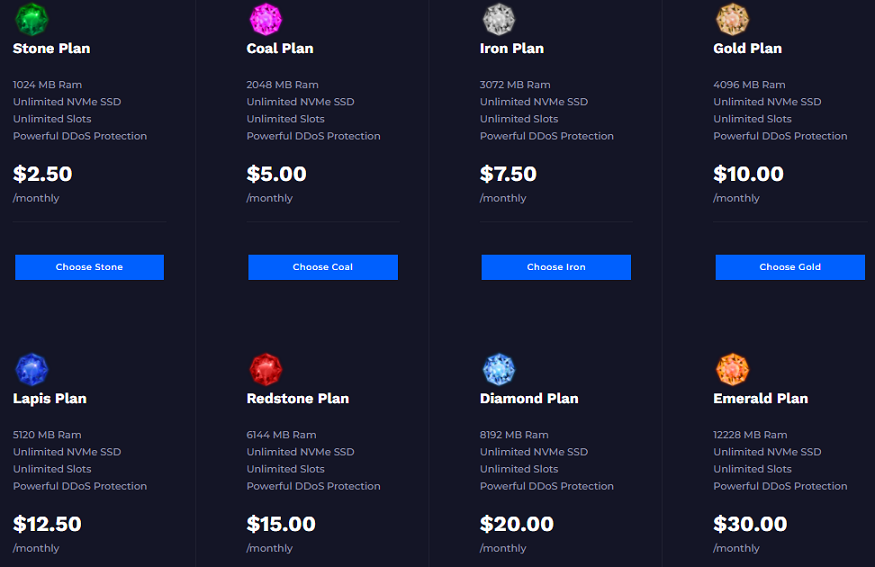Click the Emerald Plan title
Viewport: 875px width, 567px height.
pos(761,398)
